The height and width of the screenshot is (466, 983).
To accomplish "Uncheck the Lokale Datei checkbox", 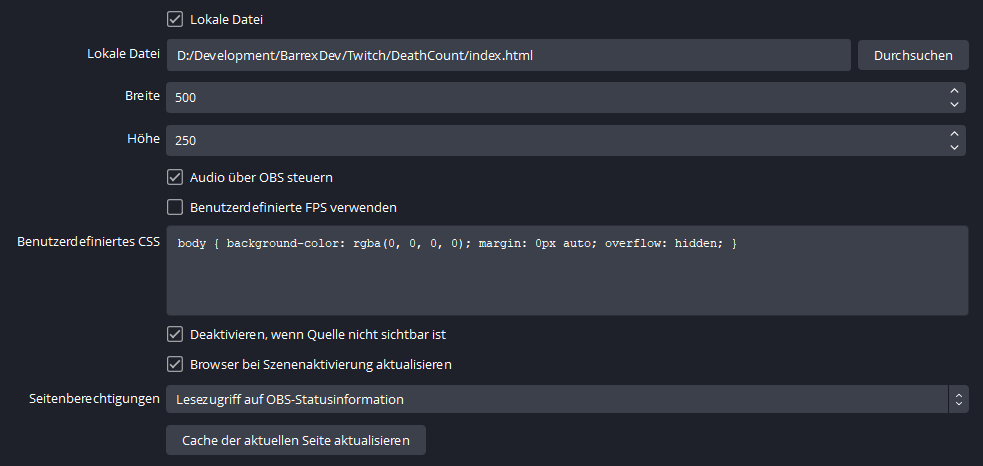I will point(175,18).
